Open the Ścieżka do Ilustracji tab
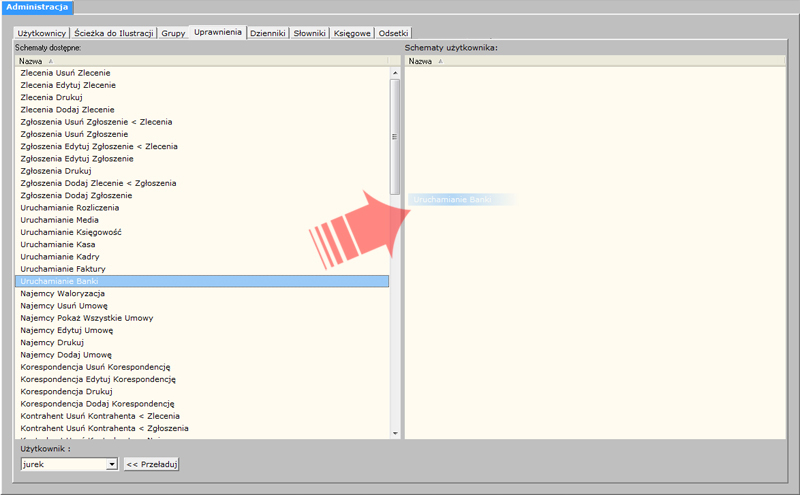 pyautogui.click(x=113, y=33)
